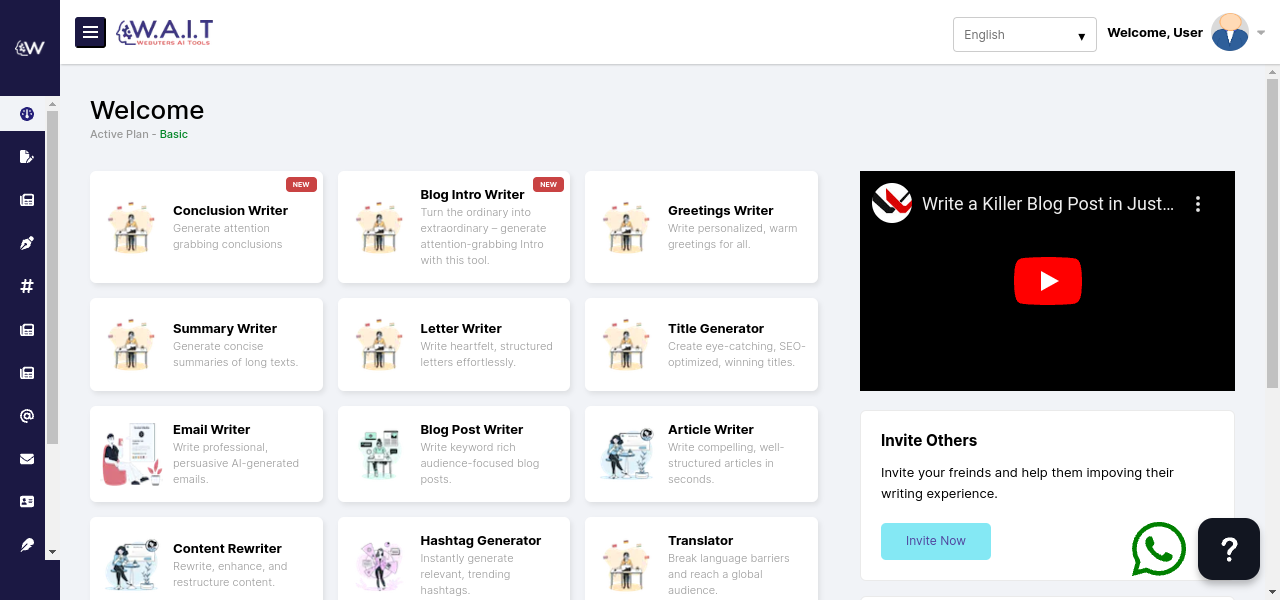Play the Killer Blog Post video
This screenshot has height=600, width=1280.
coord(1047,281)
